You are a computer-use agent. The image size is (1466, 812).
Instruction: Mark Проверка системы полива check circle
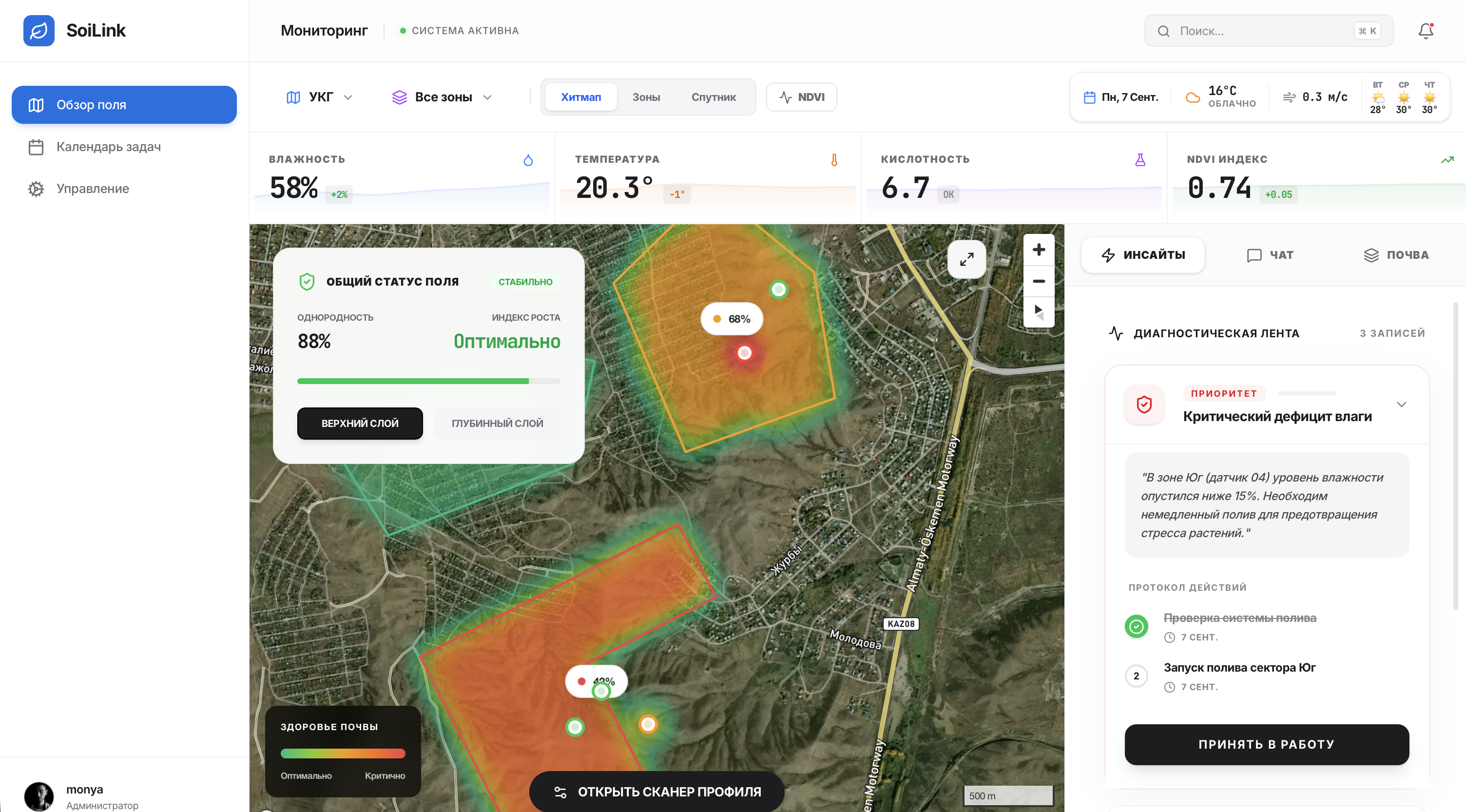point(1136,626)
